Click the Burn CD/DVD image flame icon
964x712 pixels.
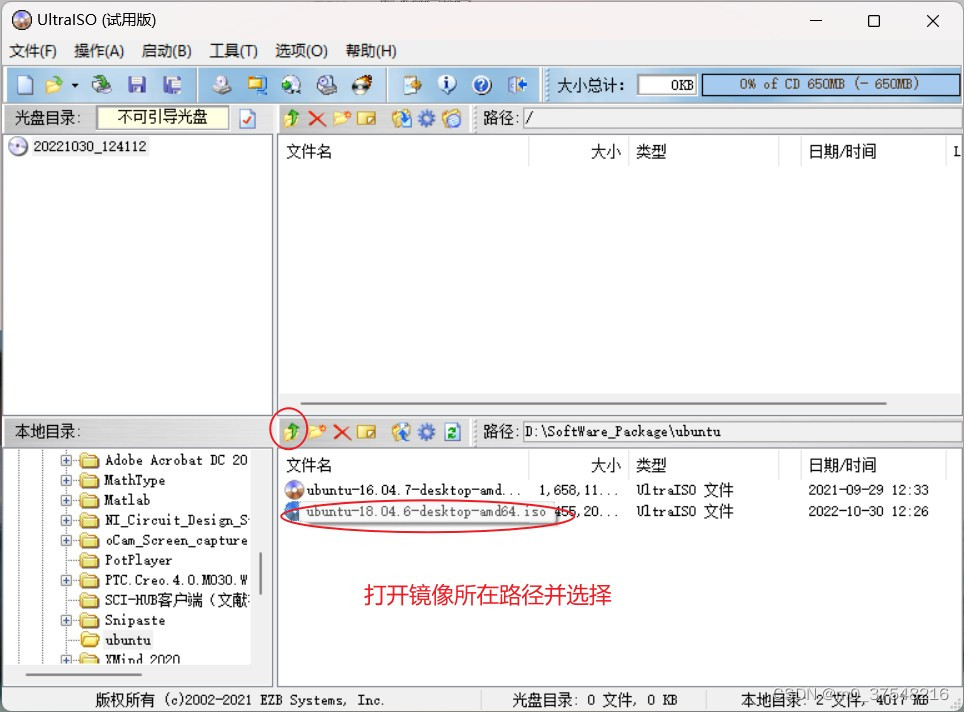coord(362,85)
